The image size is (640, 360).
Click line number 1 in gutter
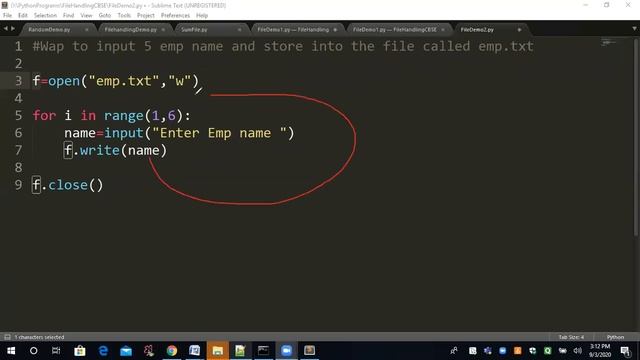(x=18, y=46)
